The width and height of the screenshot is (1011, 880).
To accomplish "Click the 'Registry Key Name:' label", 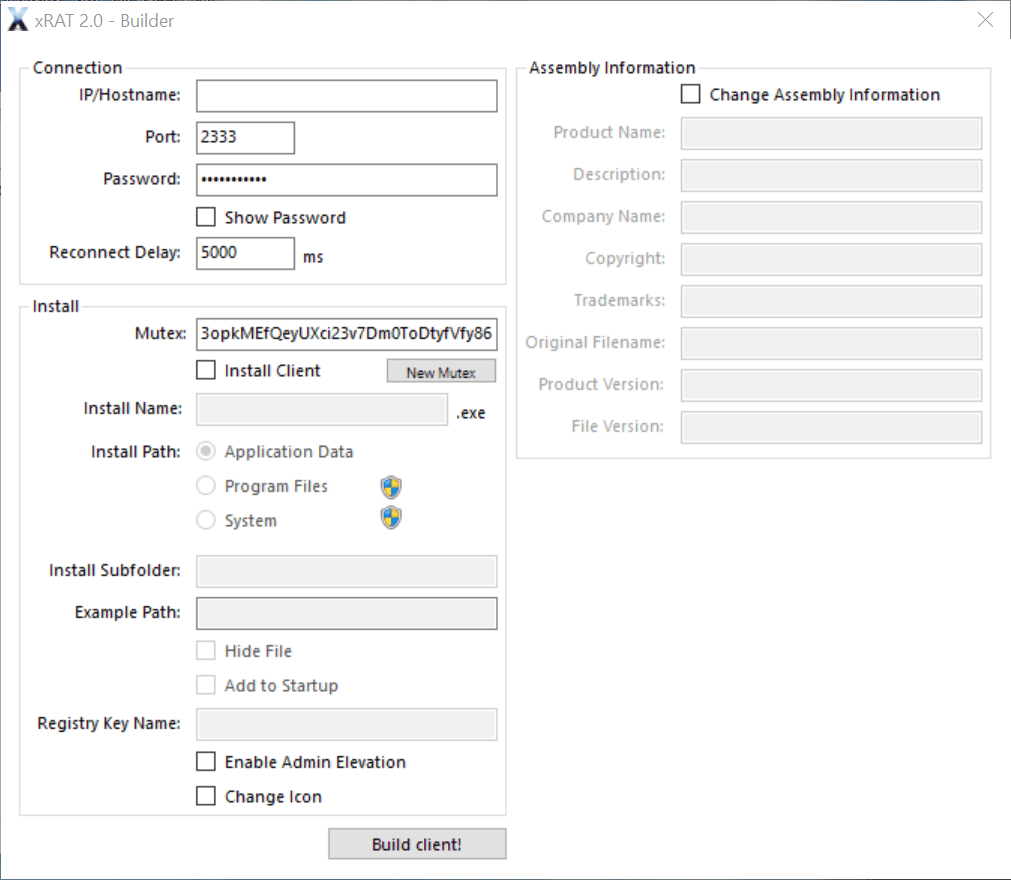I will 109,723.
